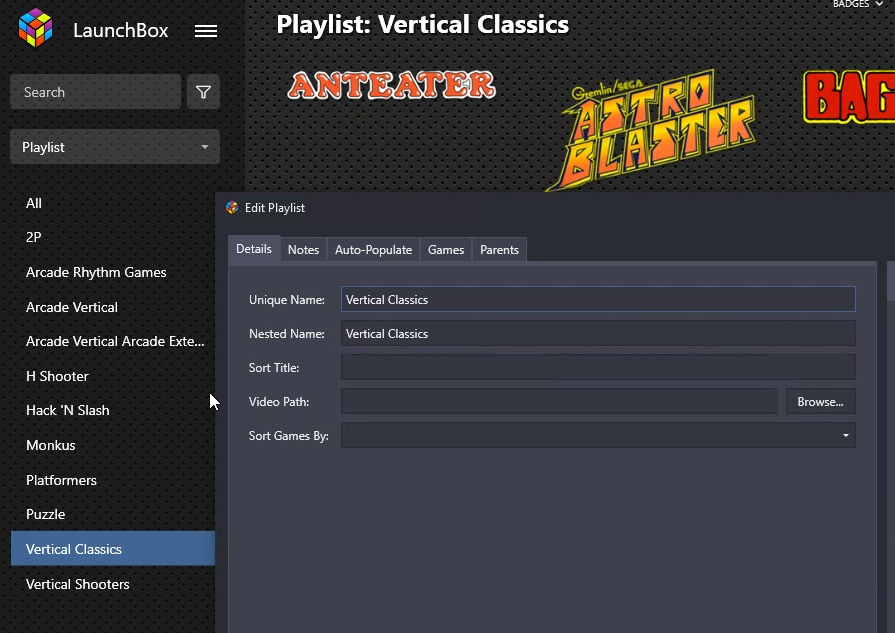Open the Hack 'N Slash playlist
Screen dimensions: 895x633
tap(113, 410)
